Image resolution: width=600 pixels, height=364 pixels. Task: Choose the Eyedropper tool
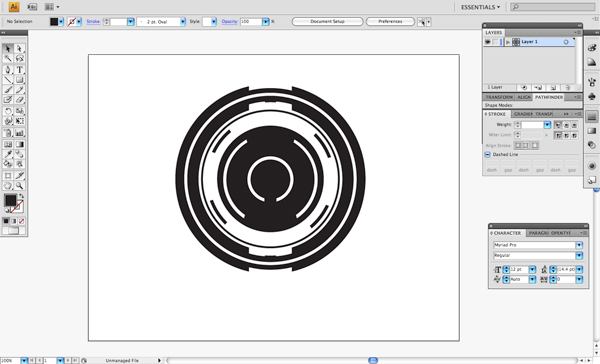pyautogui.click(x=8, y=154)
